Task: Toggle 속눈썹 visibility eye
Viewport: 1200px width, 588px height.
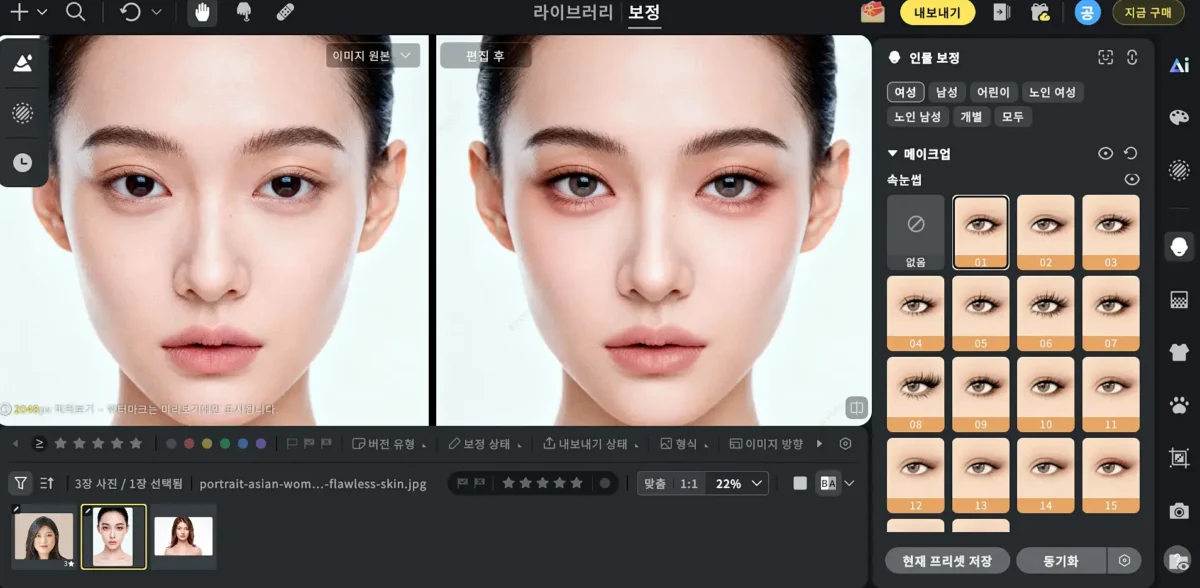Action: pyautogui.click(x=1132, y=180)
